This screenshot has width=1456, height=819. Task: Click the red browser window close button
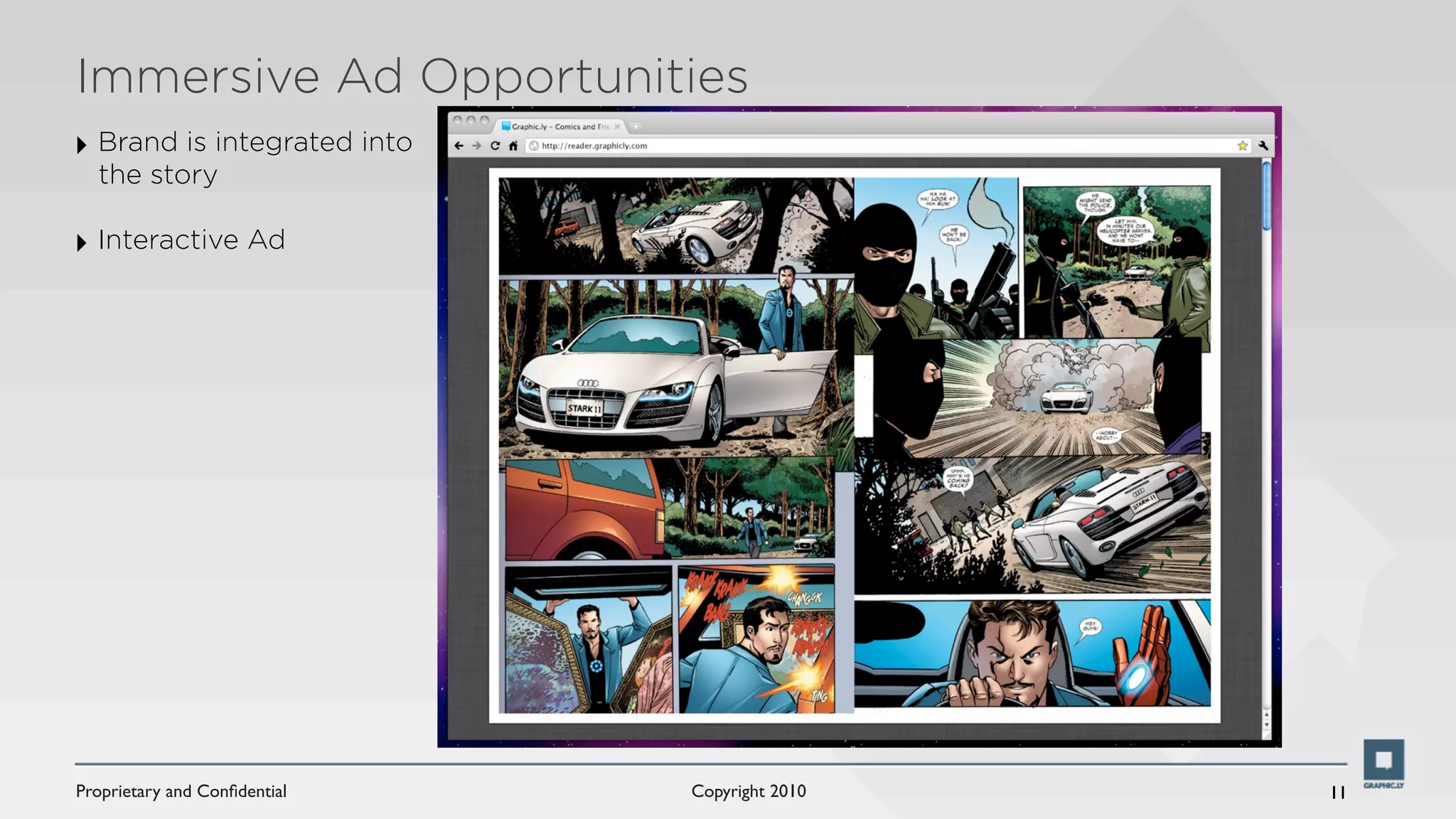[458, 120]
